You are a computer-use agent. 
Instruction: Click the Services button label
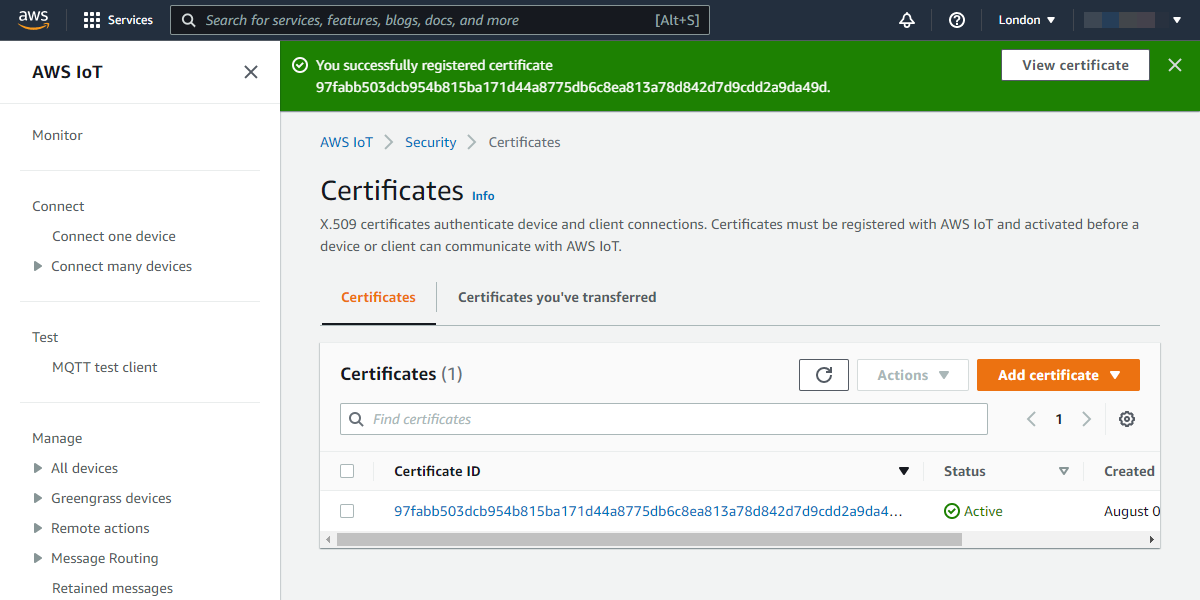tap(130, 20)
